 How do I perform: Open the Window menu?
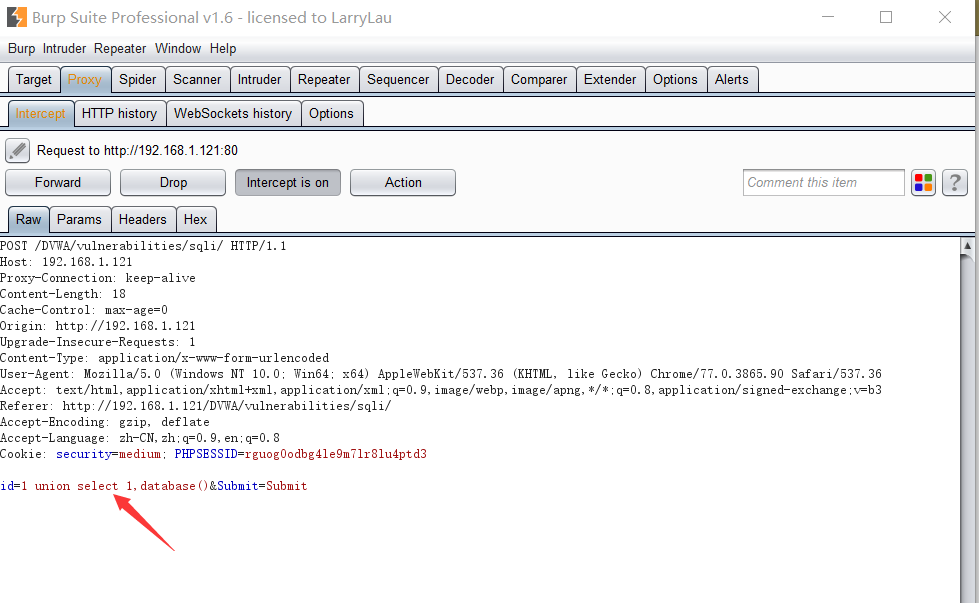[178, 49]
